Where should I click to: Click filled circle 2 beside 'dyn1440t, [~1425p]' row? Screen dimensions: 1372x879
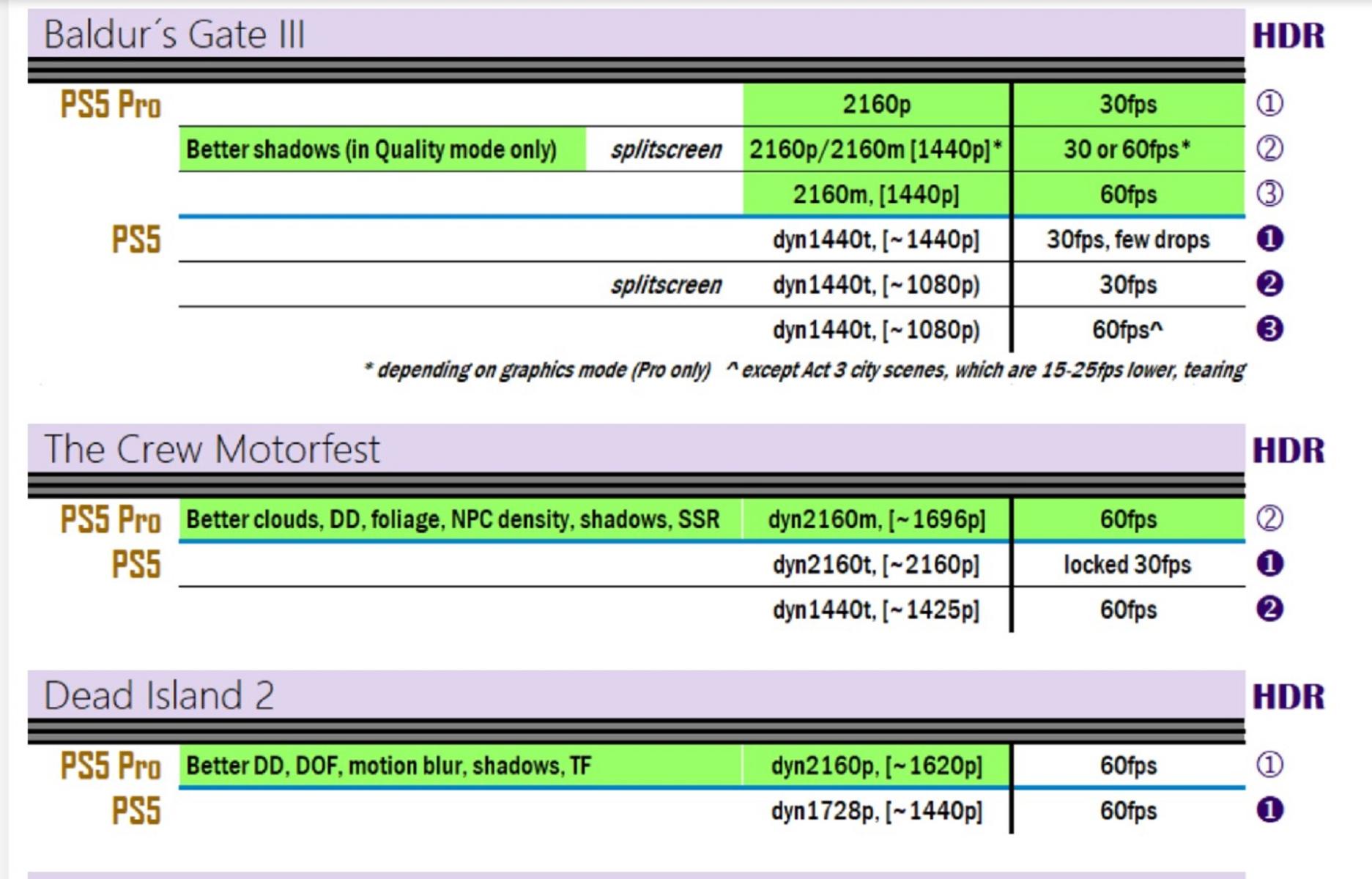[1269, 609]
